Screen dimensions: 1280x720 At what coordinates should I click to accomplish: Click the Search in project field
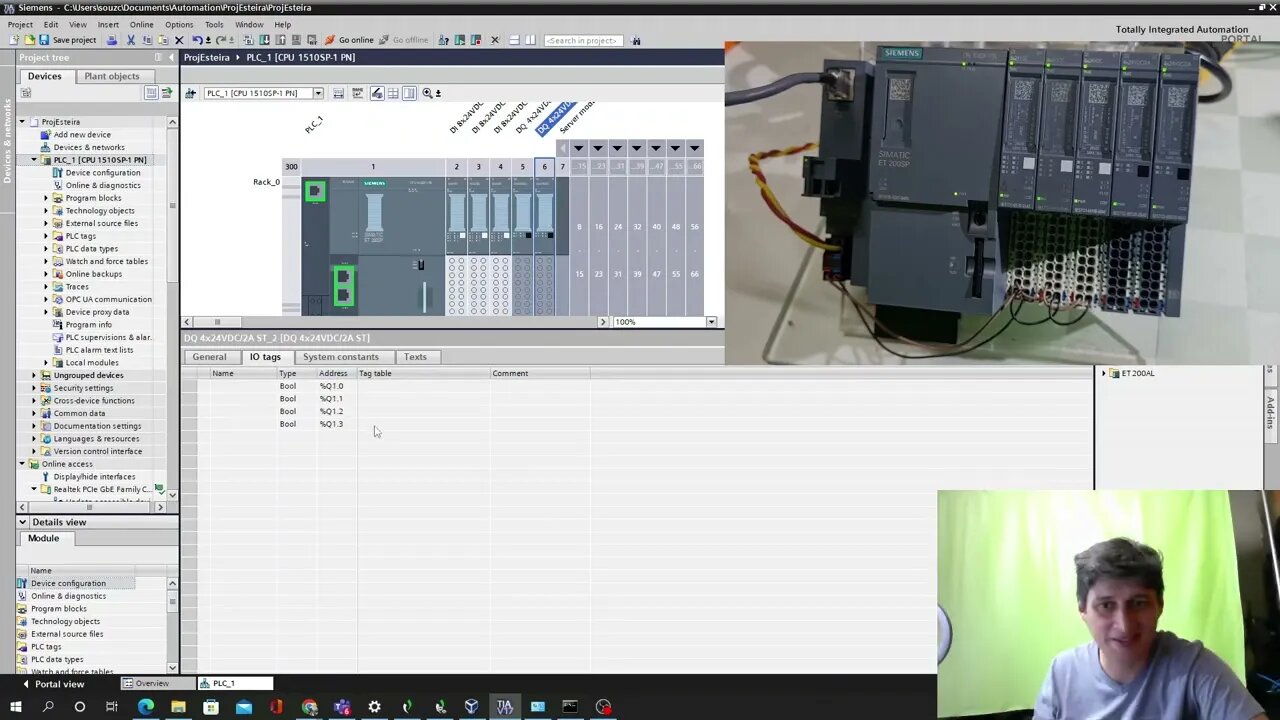coord(583,40)
